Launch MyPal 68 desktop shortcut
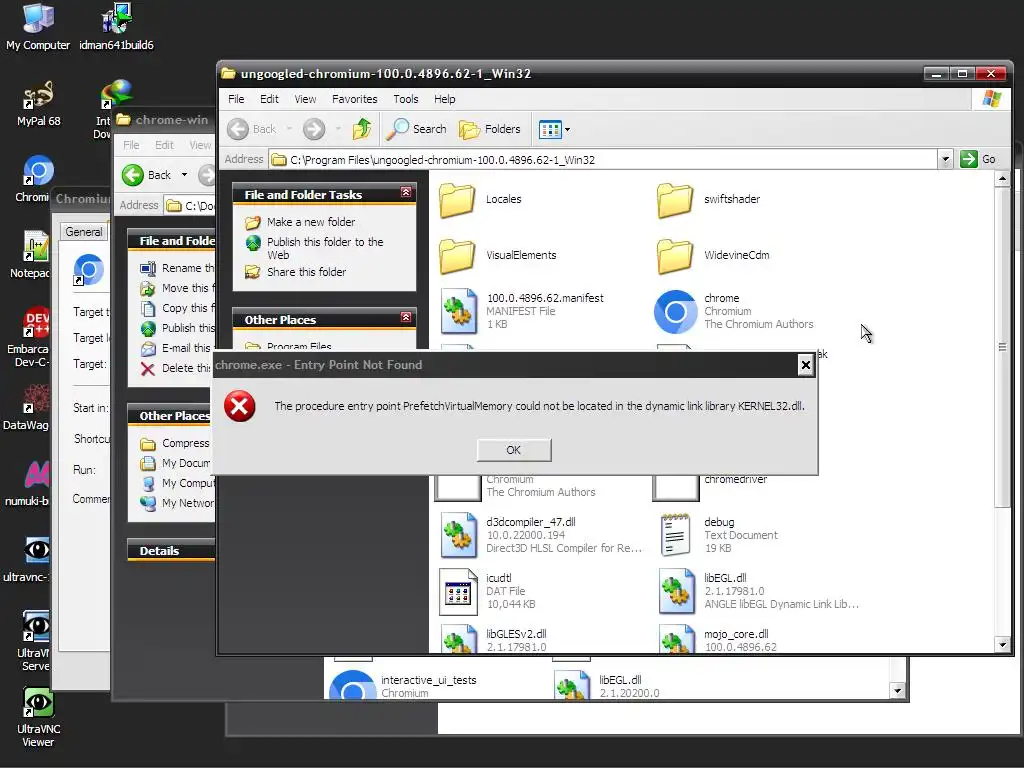This screenshot has height=768, width=1024. click(x=38, y=103)
